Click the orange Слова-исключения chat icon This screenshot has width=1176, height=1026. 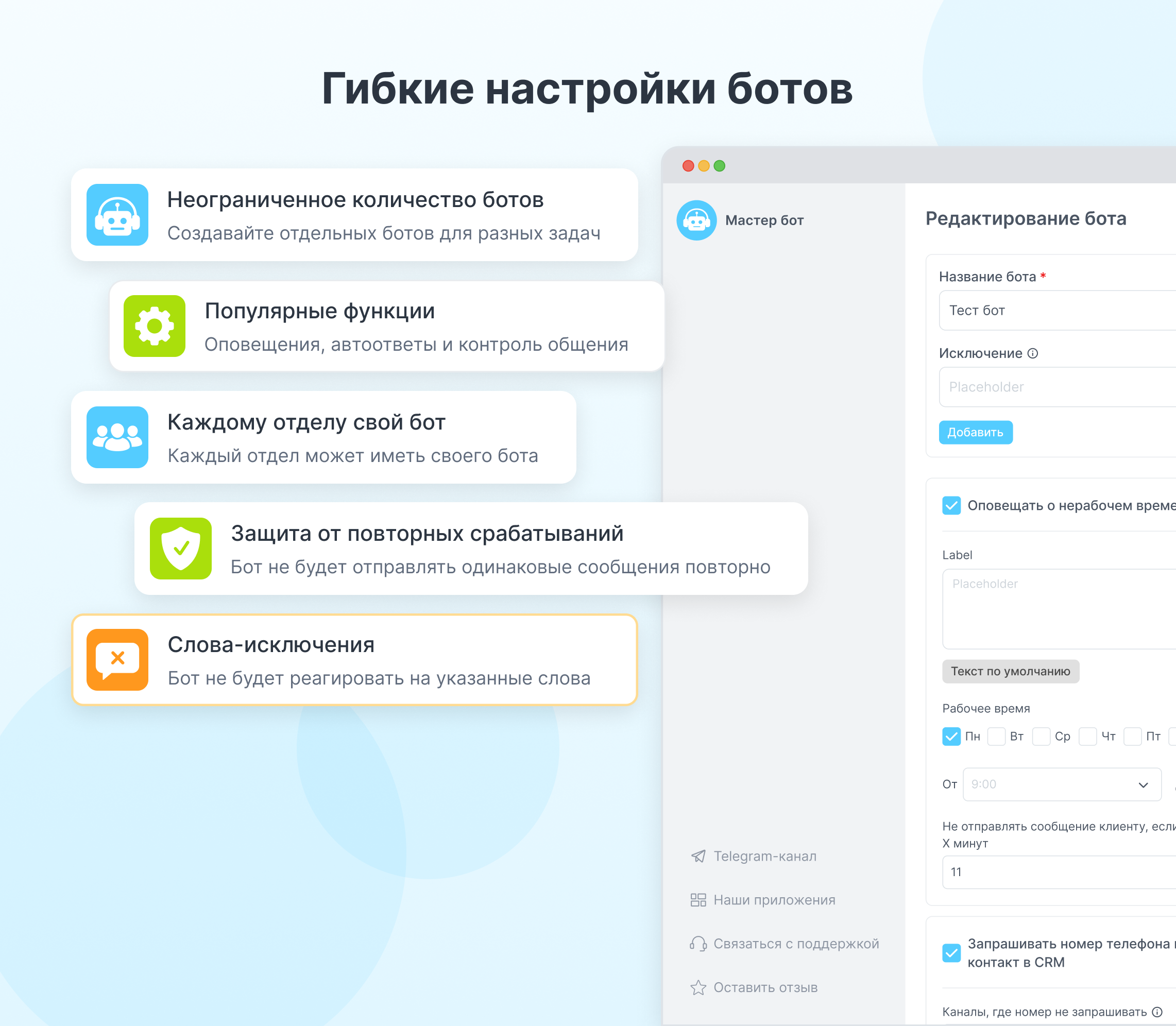[117, 660]
